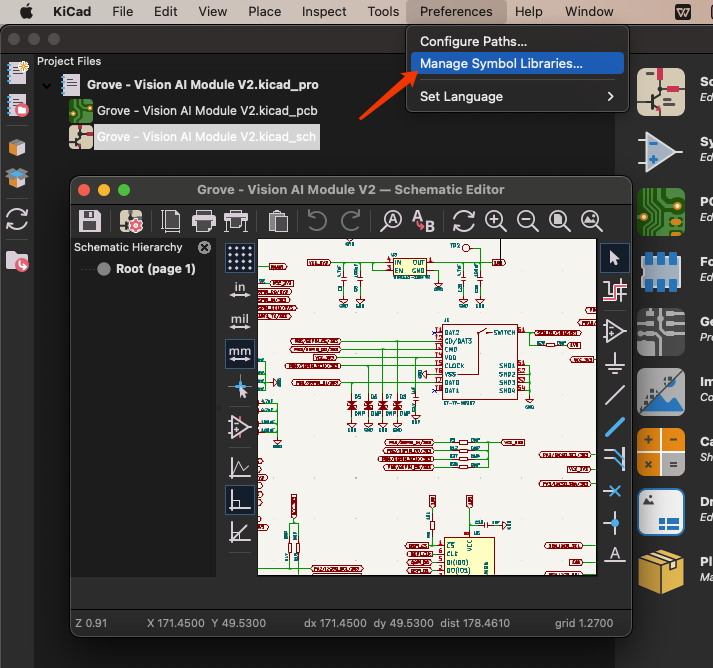Choose Configure Paths from Preferences menu
The height and width of the screenshot is (668, 713).
[517, 41]
